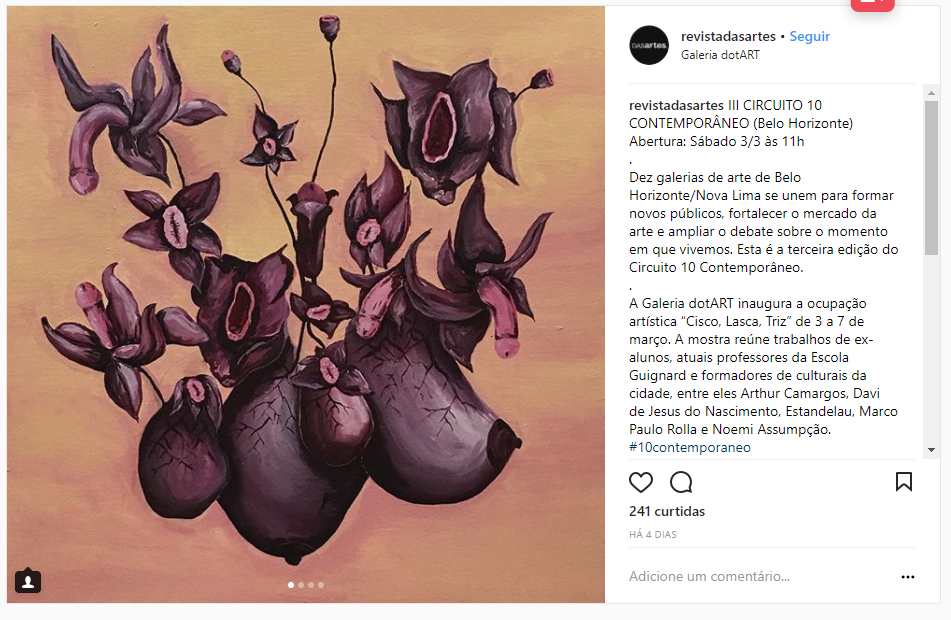Click the caption scrollbar down arrow
The height and width of the screenshot is (620, 951).
[x=931, y=450]
